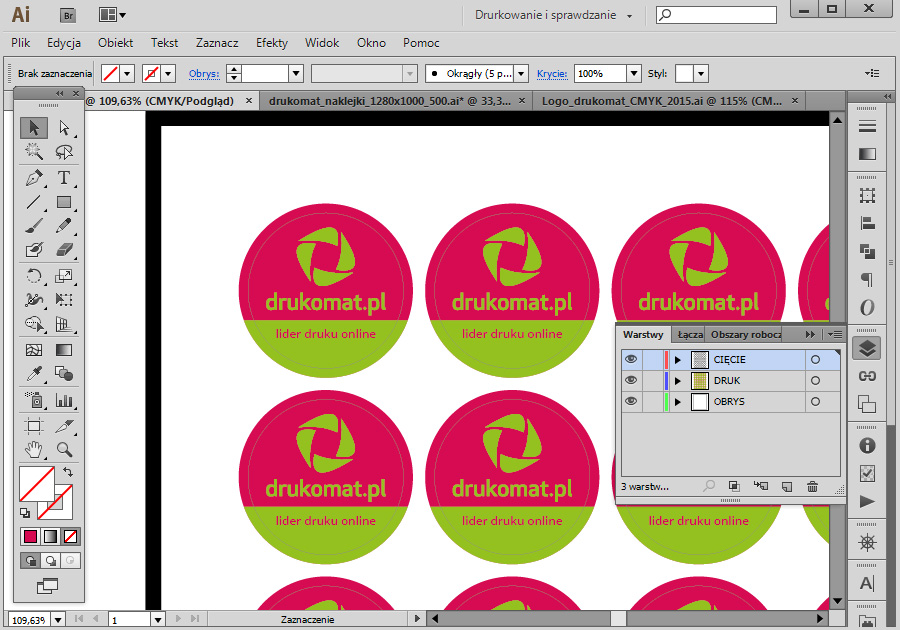Image resolution: width=900 pixels, height=630 pixels.
Task: Select the Pencil tool
Action: (x=64, y=226)
